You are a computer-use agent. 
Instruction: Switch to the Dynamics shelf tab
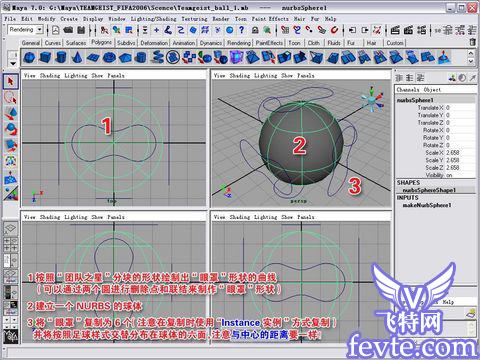211,43
